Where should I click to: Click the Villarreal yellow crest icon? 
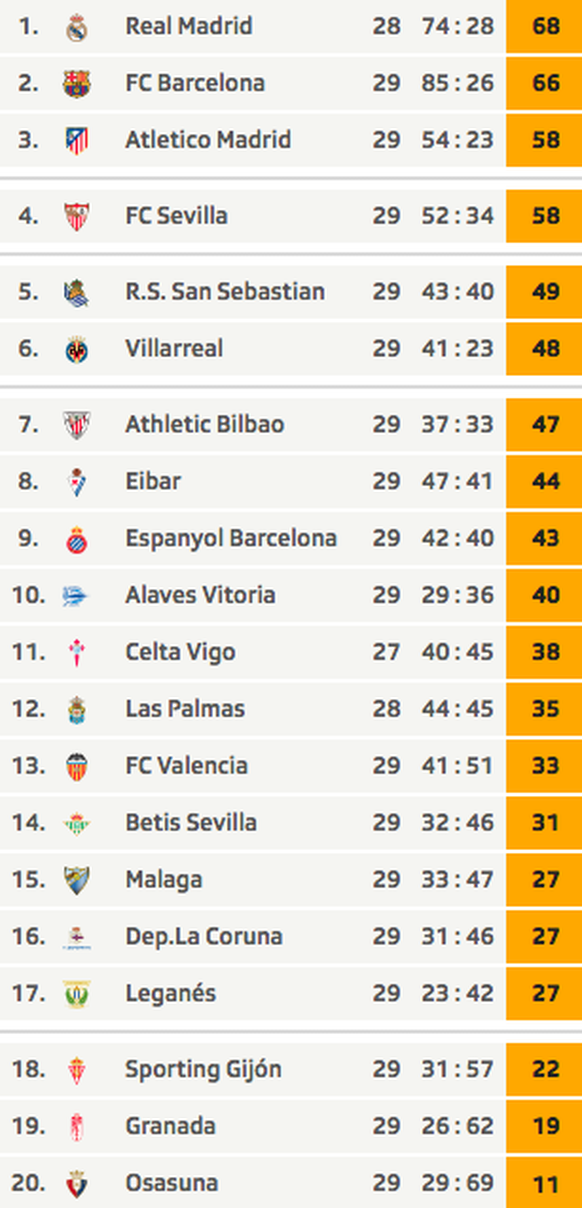[x=77, y=349]
